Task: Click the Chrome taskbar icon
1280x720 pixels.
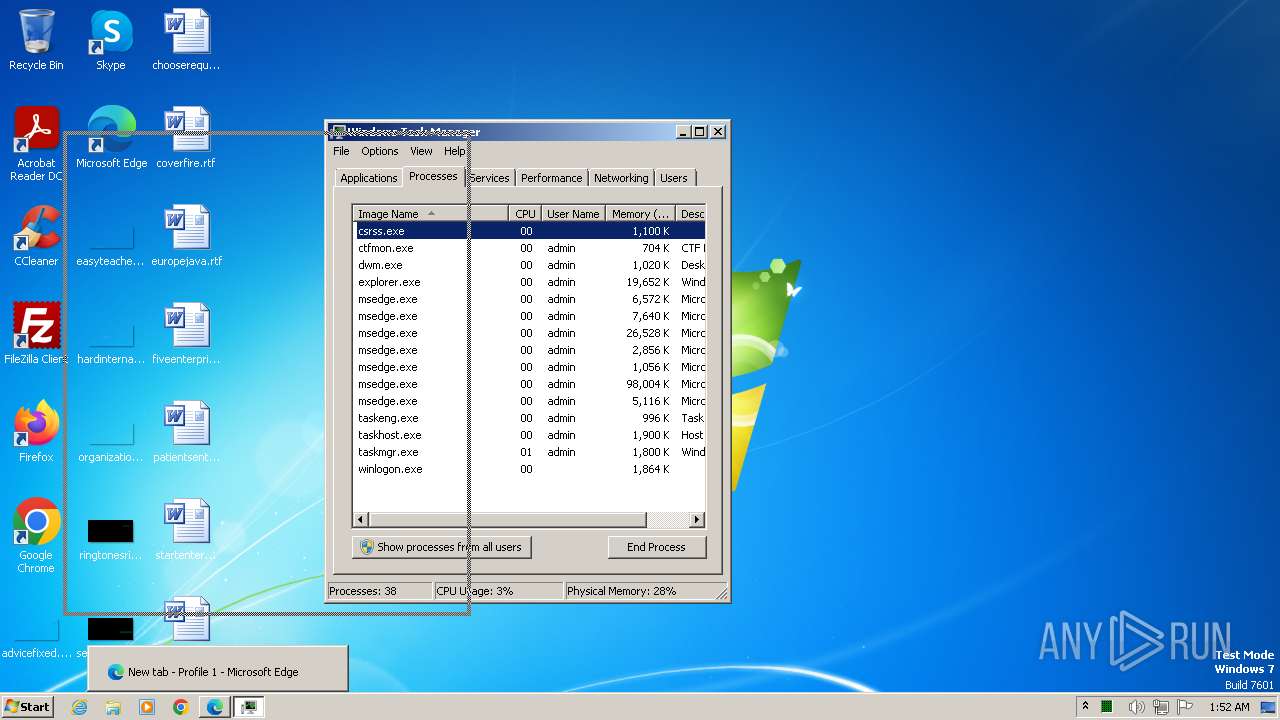Action: (x=181, y=707)
